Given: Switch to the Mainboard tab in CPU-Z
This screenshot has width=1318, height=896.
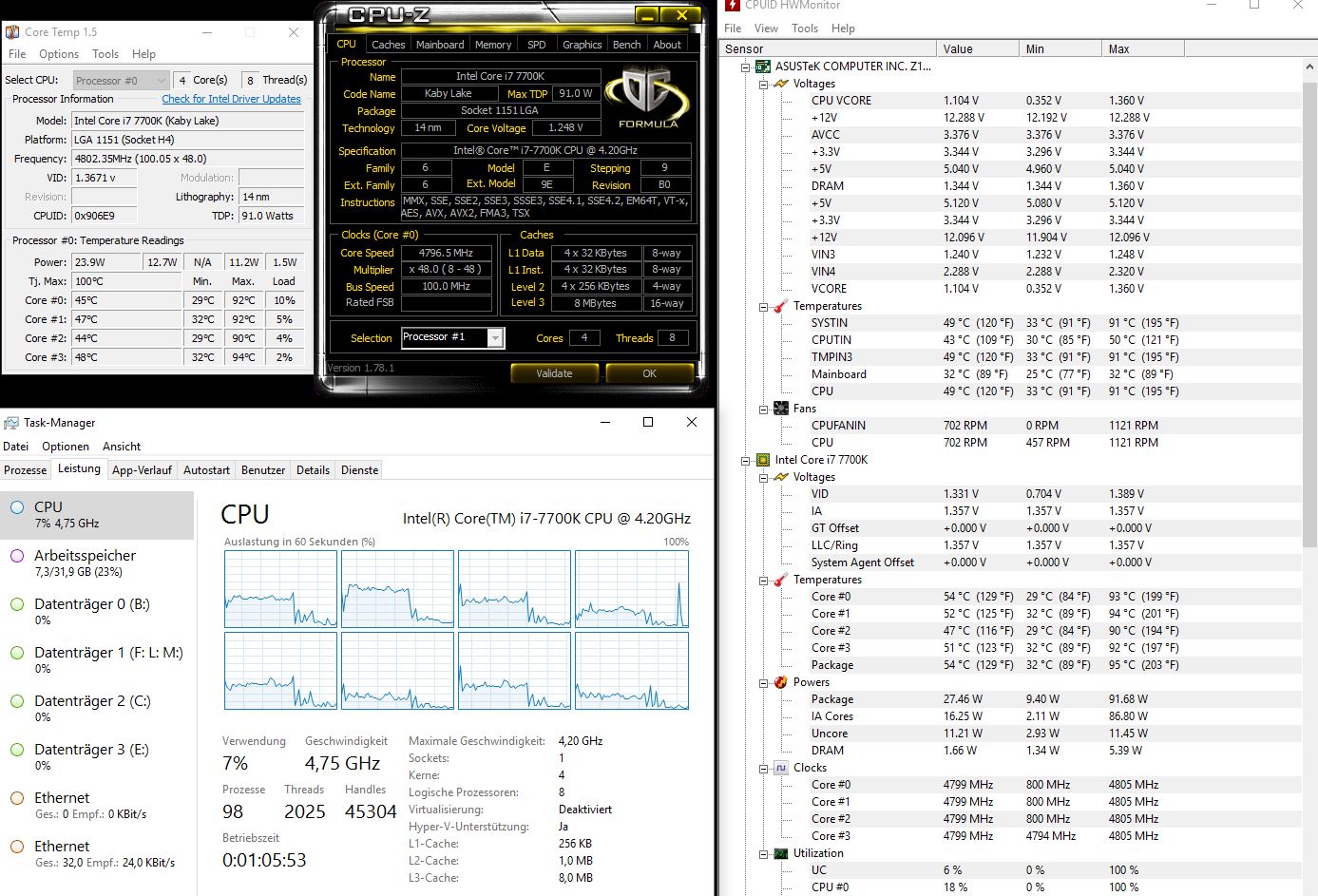Looking at the screenshot, I should pyautogui.click(x=440, y=45).
